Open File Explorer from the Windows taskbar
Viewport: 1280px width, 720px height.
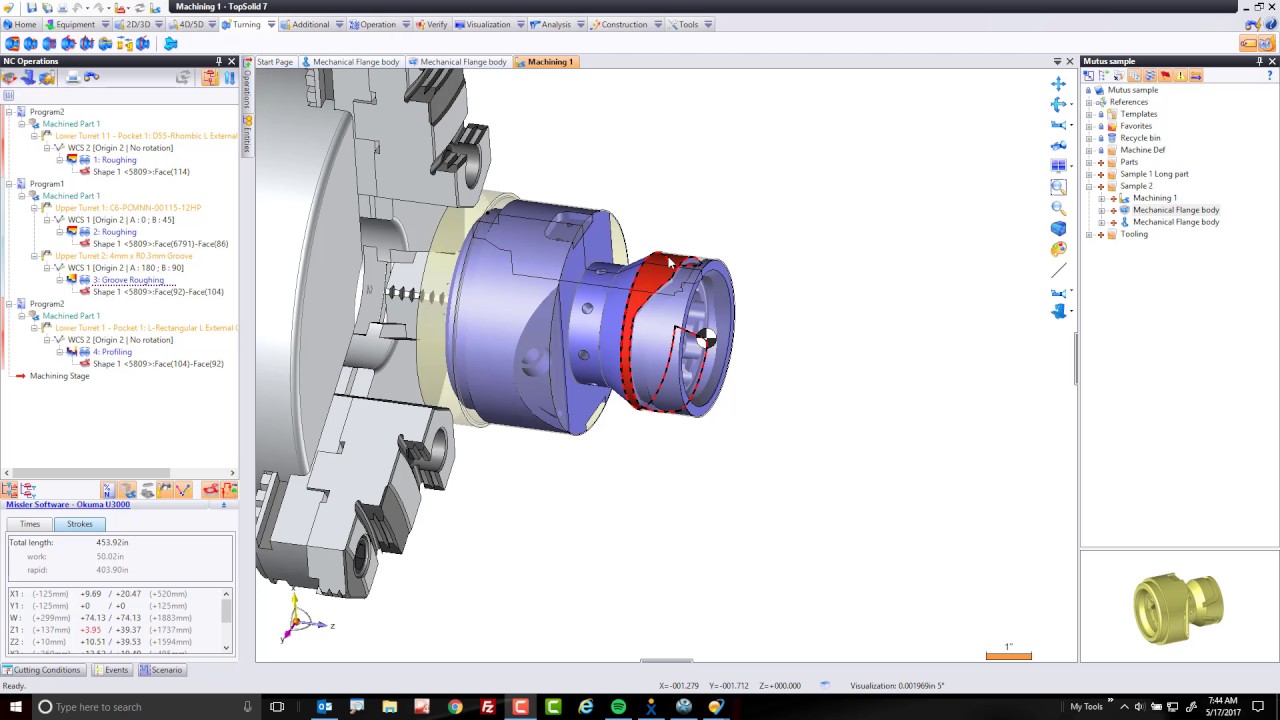[x=389, y=707]
